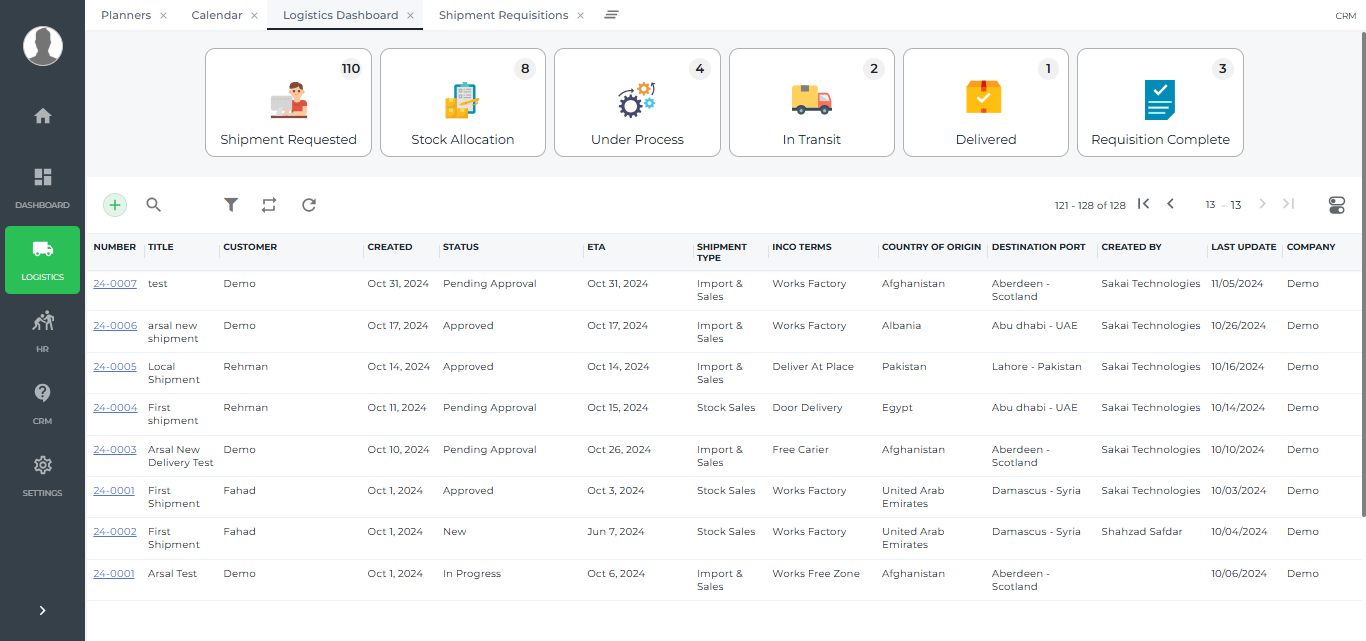Click 'Local Shipment' title cell
1366x641 pixels.
point(175,373)
